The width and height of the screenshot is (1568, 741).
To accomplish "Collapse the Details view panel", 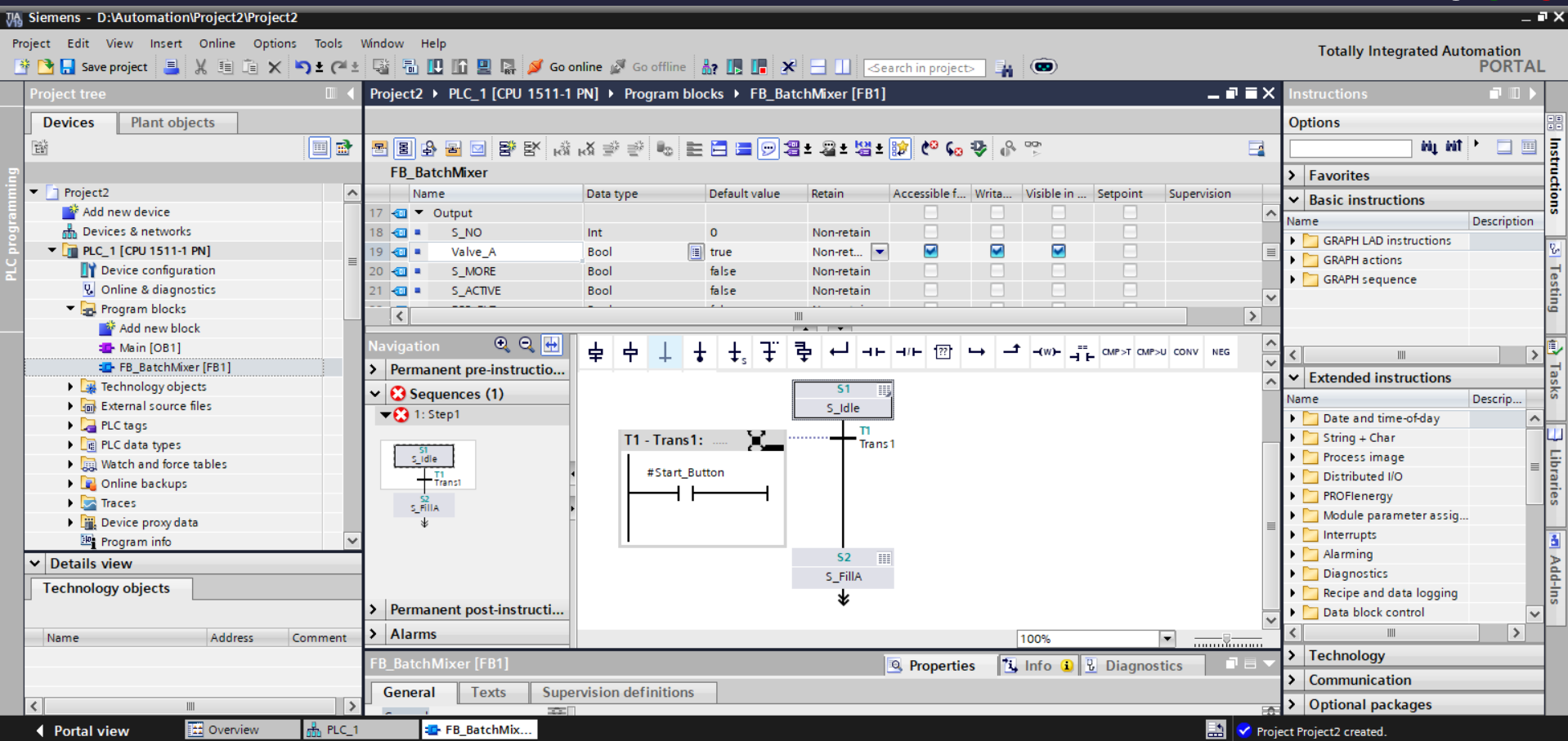I will click(x=34, y=563).
